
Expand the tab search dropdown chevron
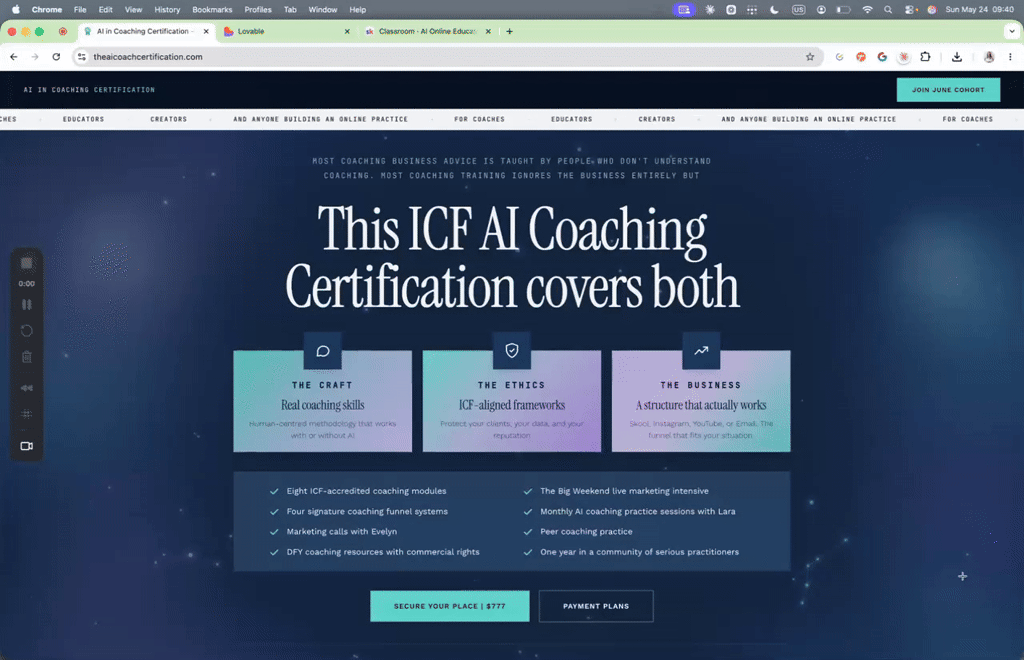[1012, 31]
